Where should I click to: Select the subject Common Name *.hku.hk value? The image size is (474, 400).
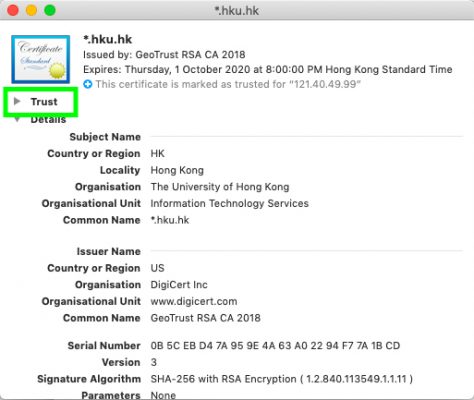coord(170,220)
